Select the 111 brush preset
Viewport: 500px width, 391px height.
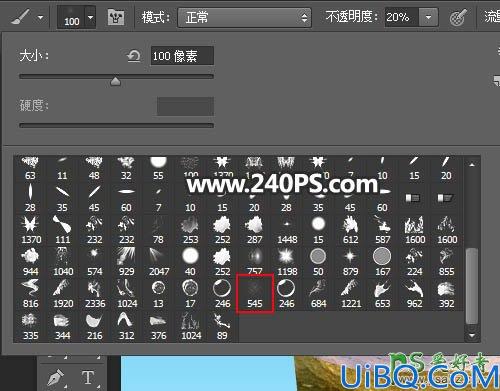(62, 230)
